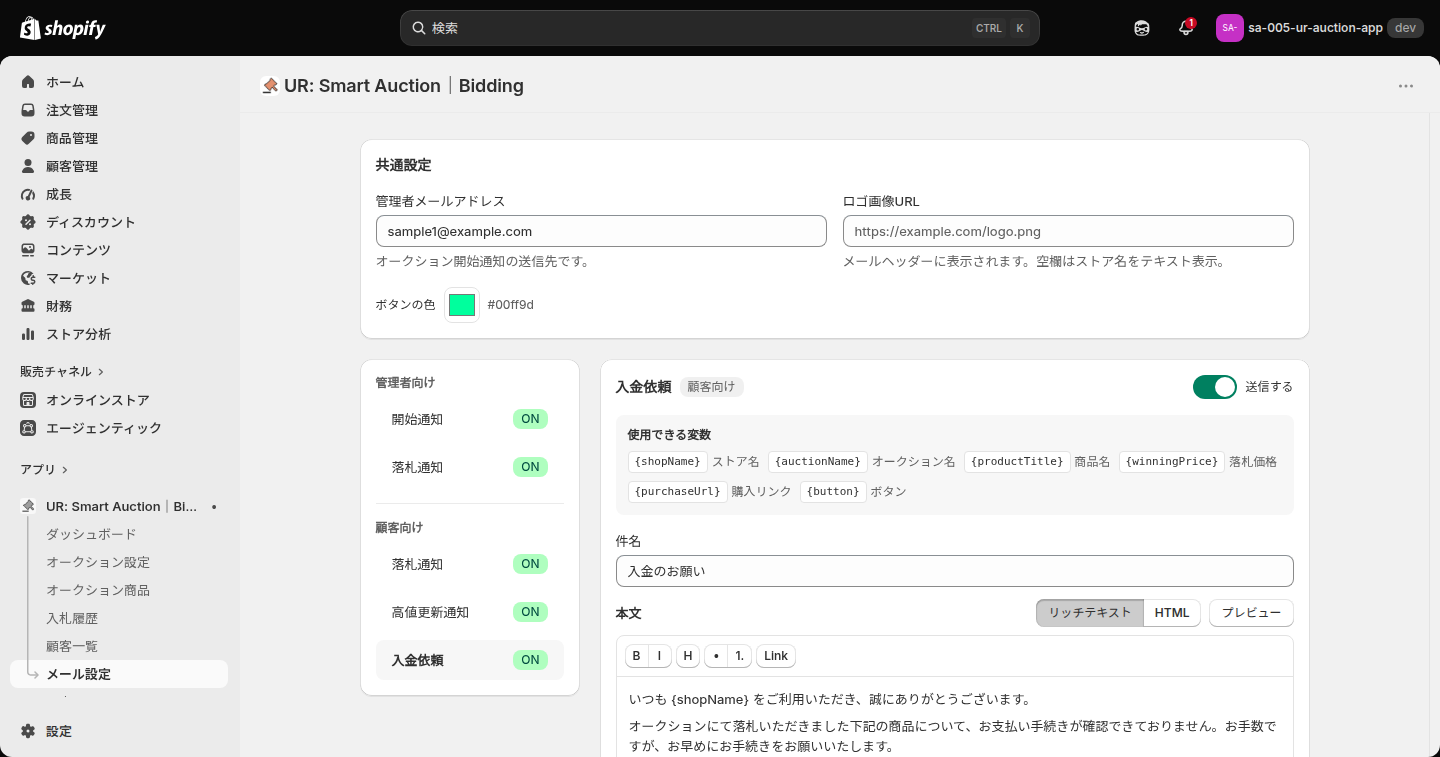Toggle ON badge for 管理者向け 落札通知
Viewport: 1440px width, 757px height.
(x=530, y=467)
